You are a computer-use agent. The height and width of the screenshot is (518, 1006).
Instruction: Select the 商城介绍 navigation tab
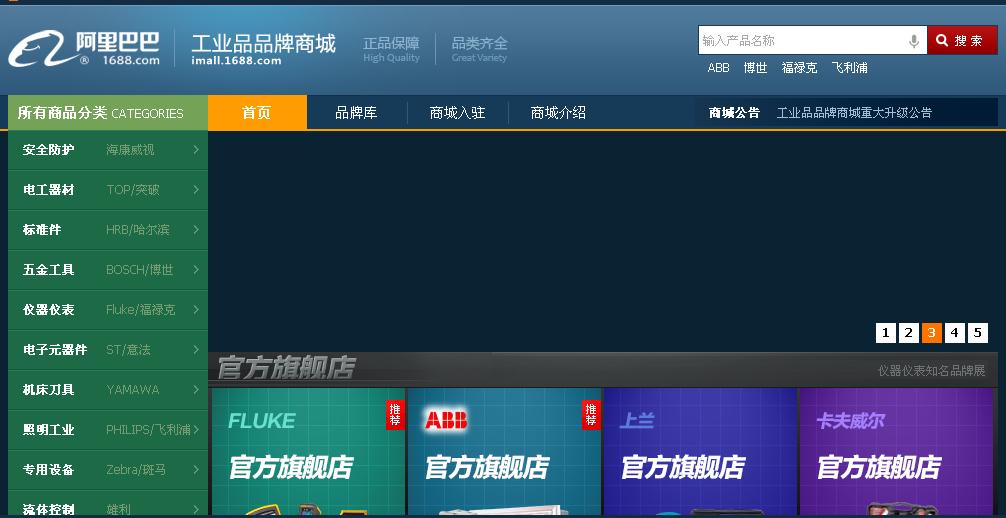click(558, 112)
